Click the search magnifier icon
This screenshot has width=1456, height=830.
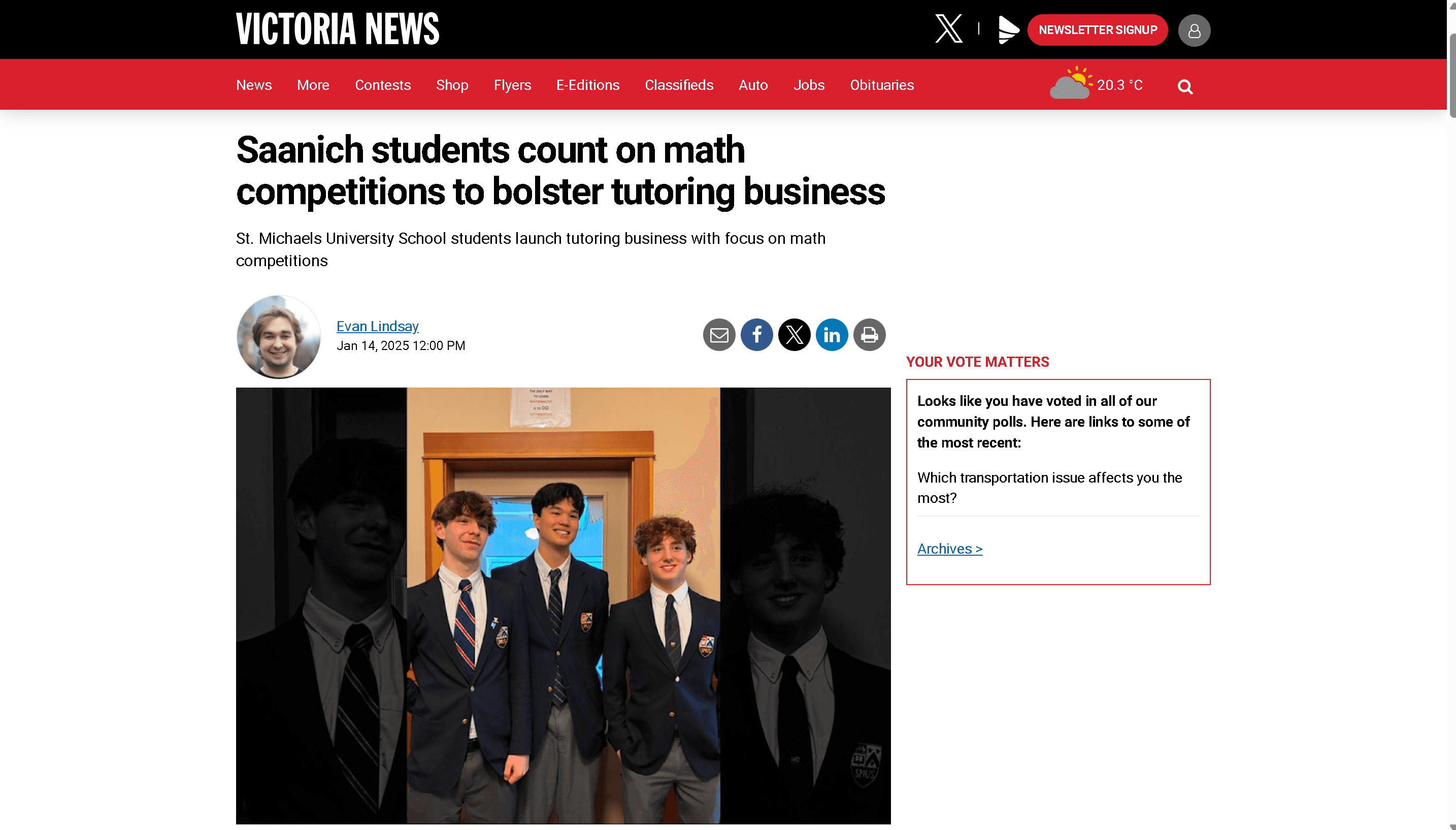[x=1185, y=87]
